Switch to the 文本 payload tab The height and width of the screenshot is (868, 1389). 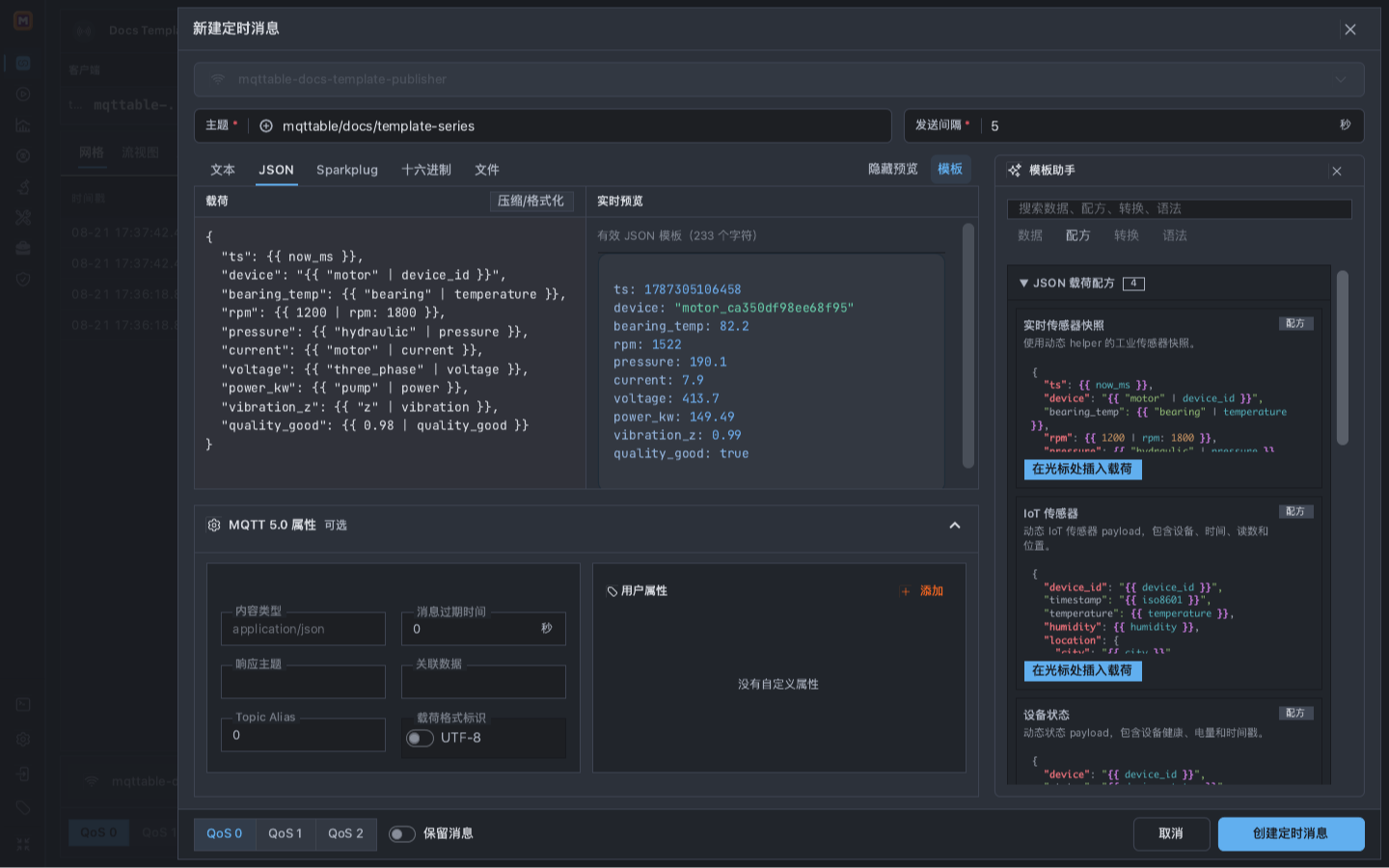click(x=223, y=170)
